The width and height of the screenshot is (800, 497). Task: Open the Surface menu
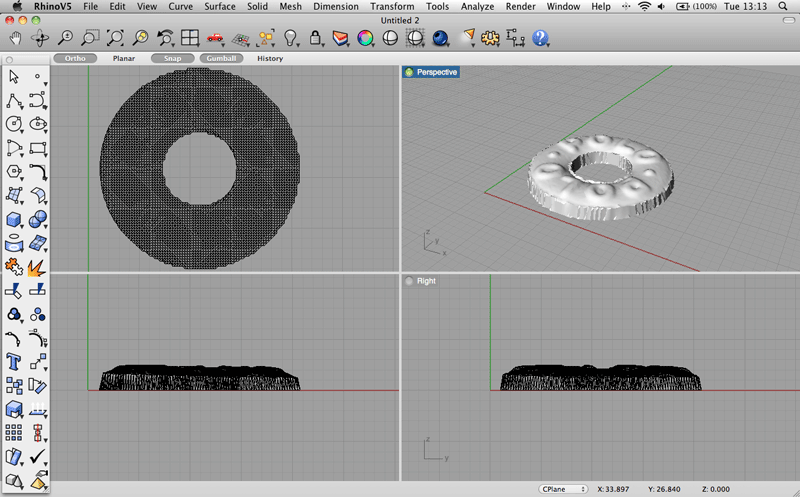point(220,7)
